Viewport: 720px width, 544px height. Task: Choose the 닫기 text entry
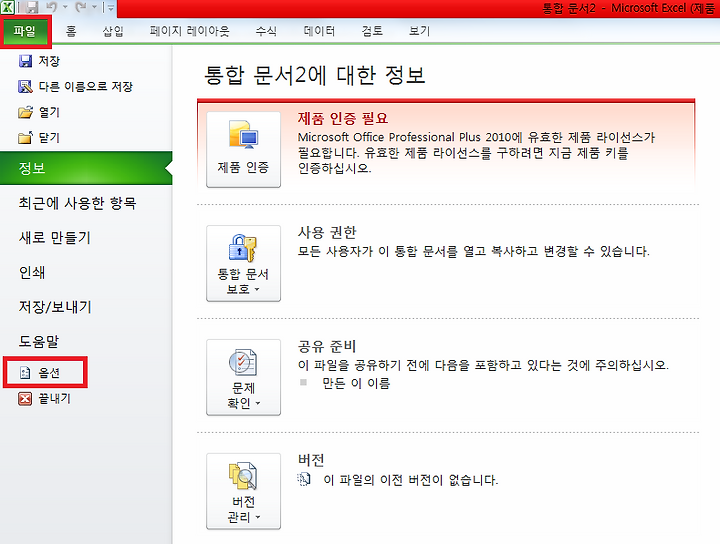tap(49, 137)
